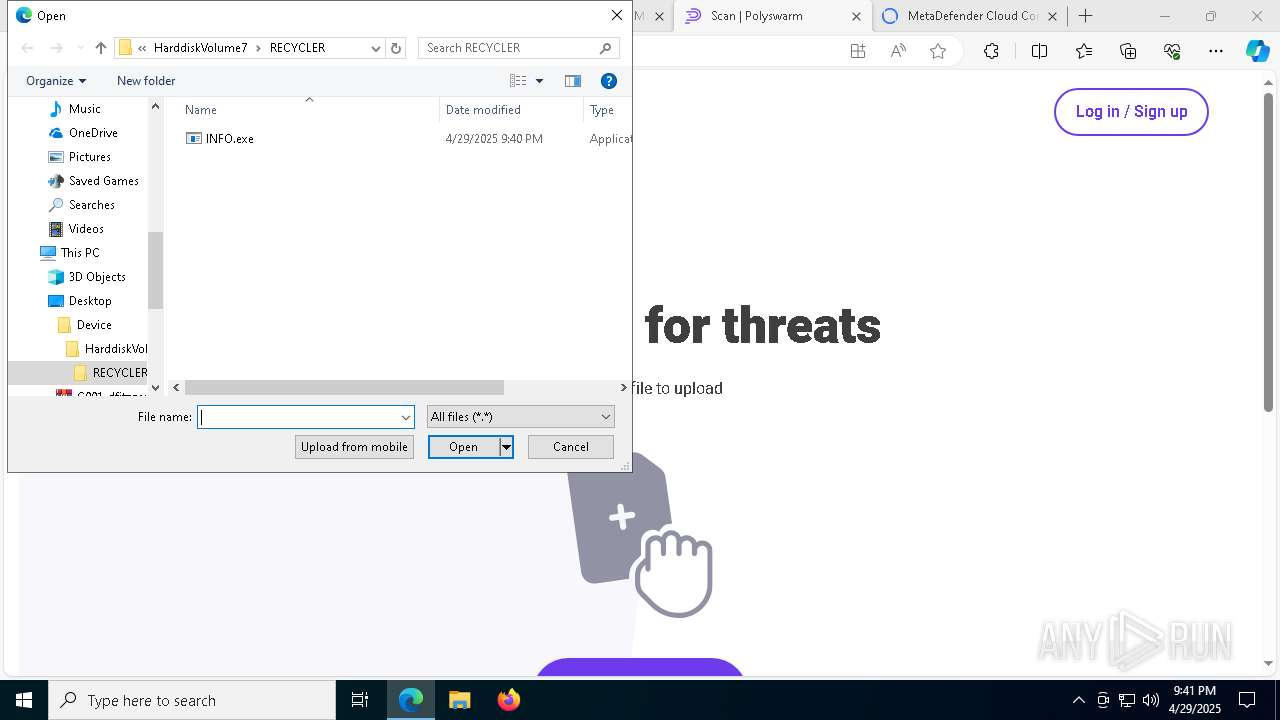Open the app view grid icon in Edge
The height and width of the screenshot is (720, 1280).
click(x=858, y=51)
